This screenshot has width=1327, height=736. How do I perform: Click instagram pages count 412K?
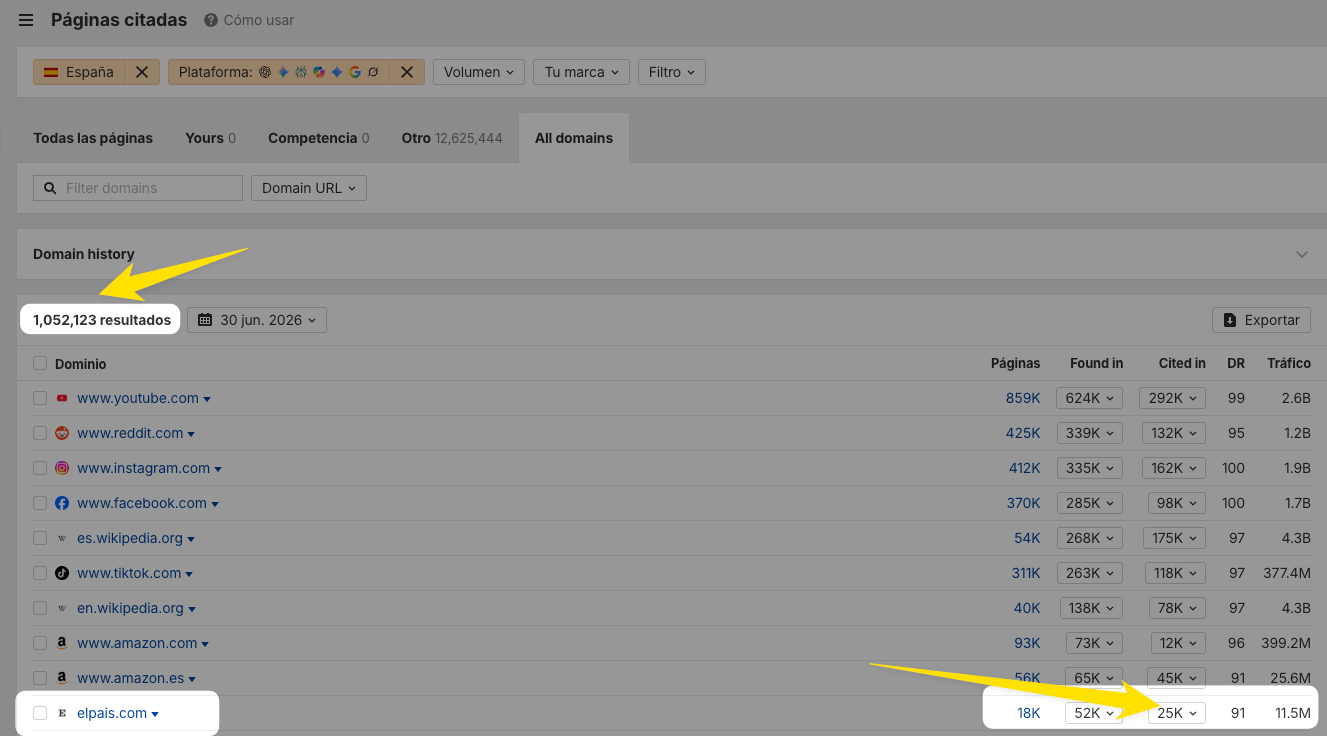[1024, 468]
